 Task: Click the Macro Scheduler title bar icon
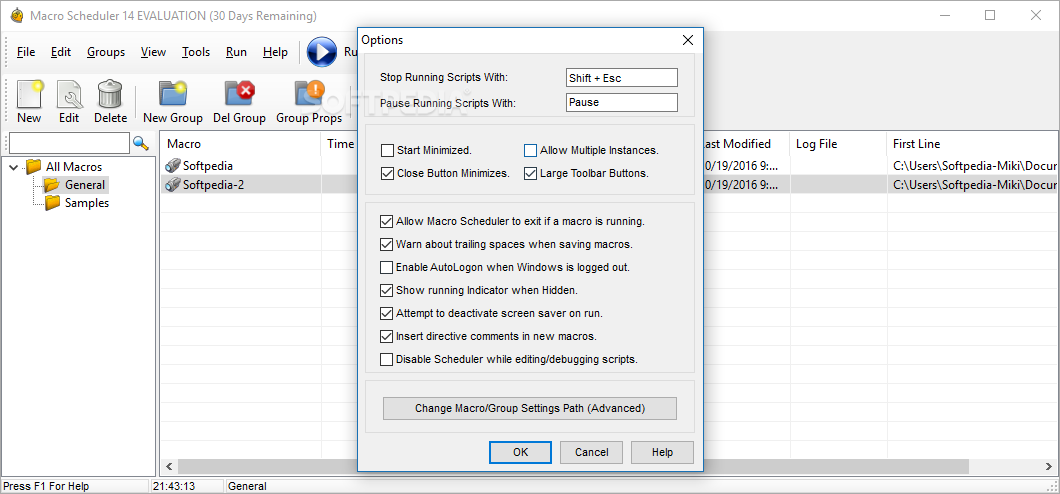[x=17, y=16]
